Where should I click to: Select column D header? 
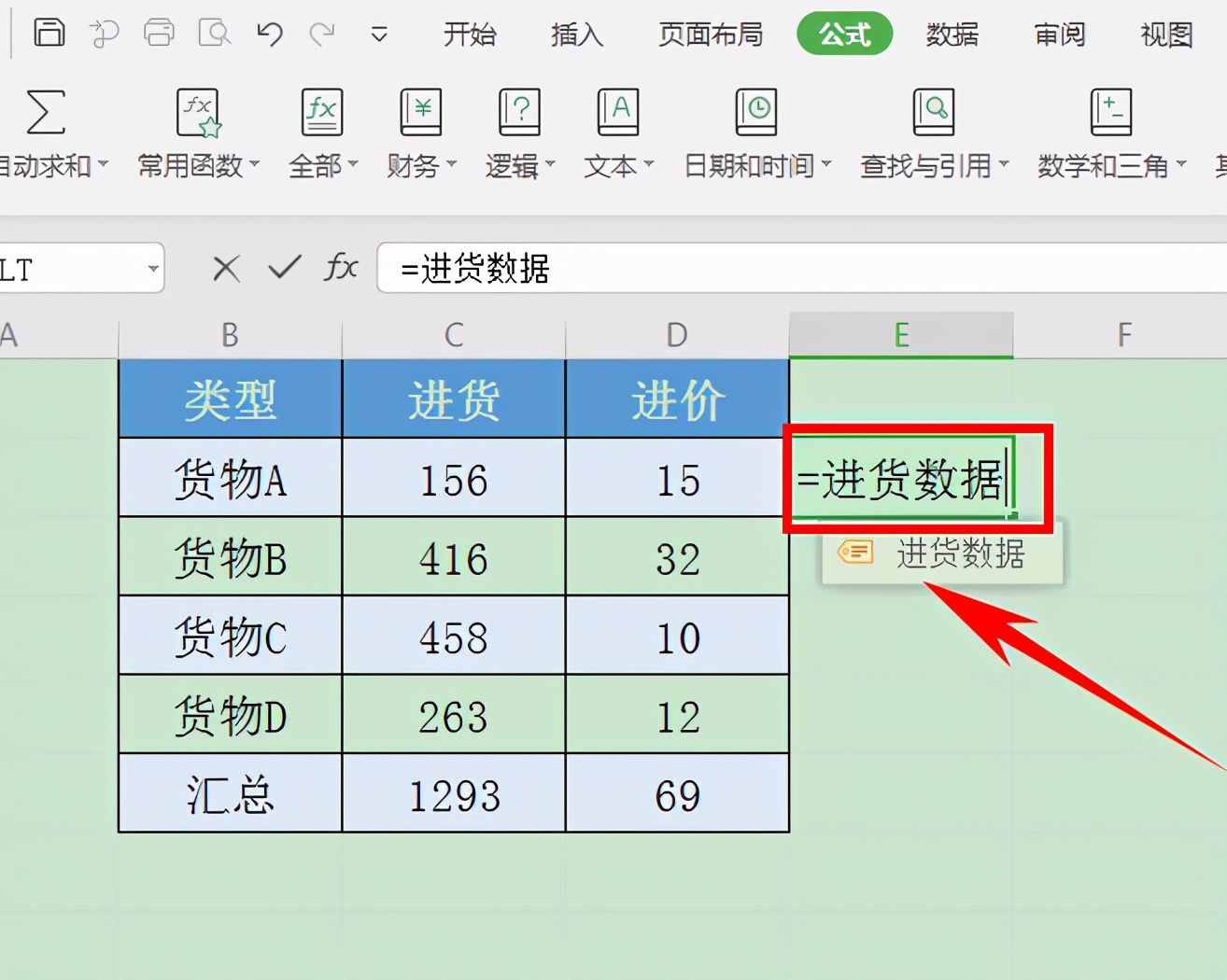(x=677, y=335)
